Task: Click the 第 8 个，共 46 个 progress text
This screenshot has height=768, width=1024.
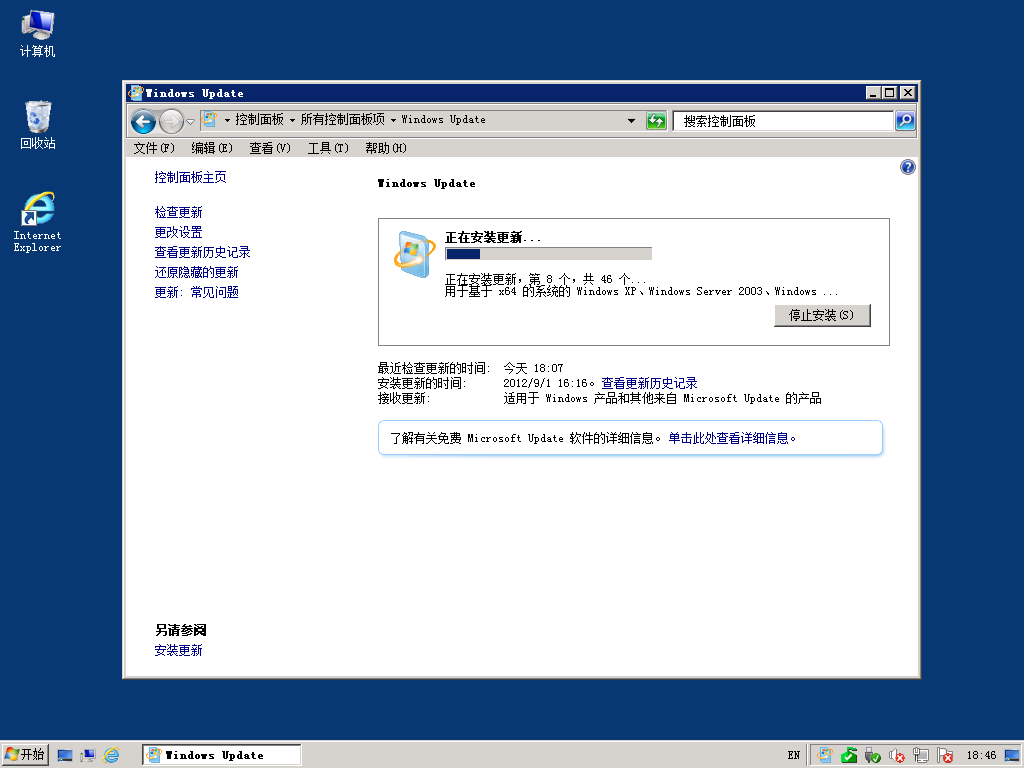Action: click(586, 279)
